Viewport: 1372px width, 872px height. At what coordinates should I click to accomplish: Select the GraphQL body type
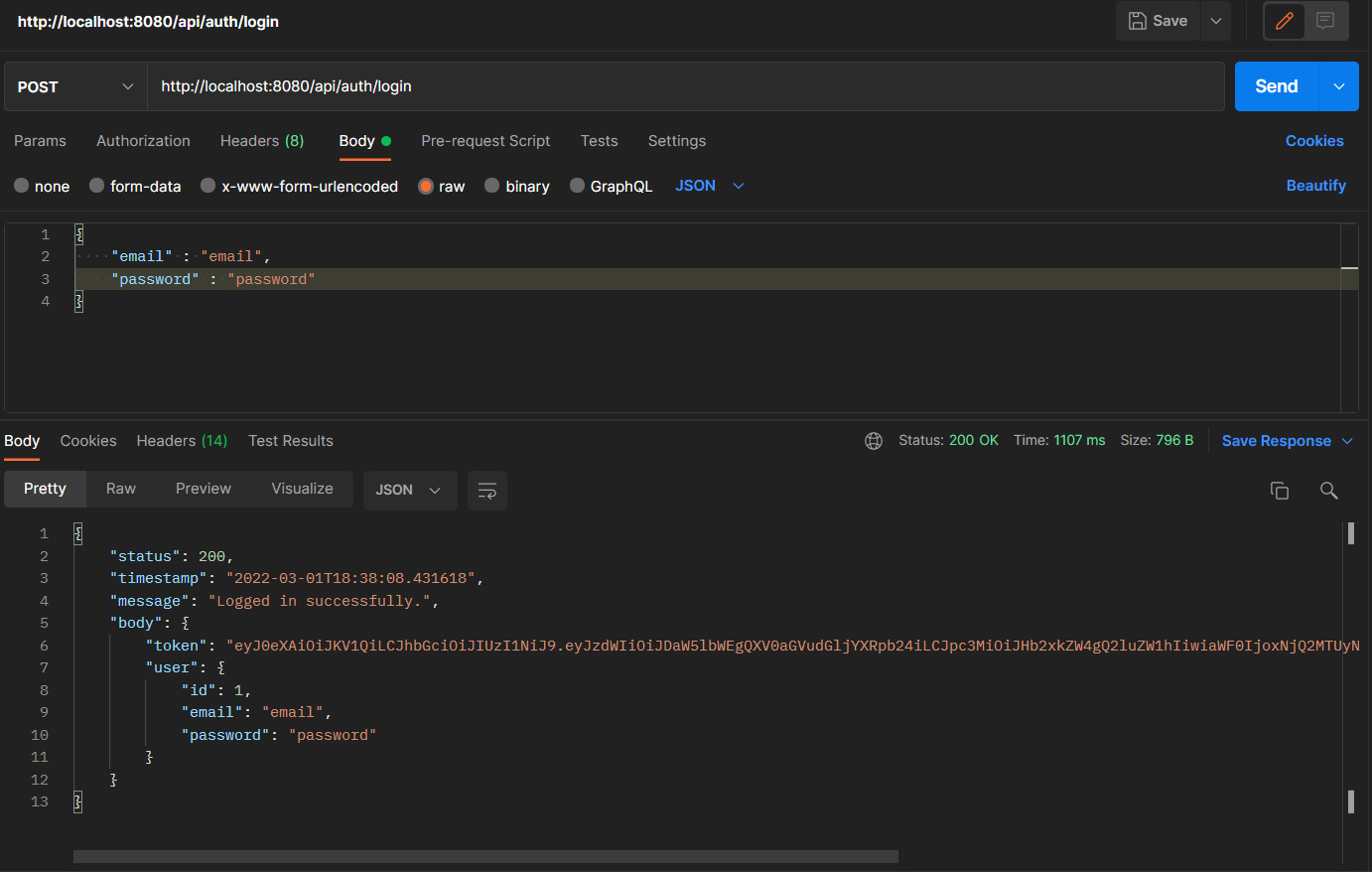[x=612, y=186]
